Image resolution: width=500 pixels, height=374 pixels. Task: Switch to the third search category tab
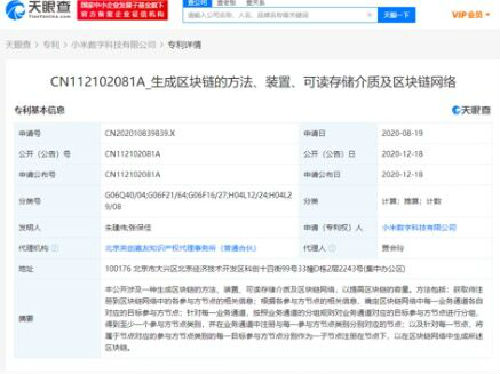[x=256, y=3]
